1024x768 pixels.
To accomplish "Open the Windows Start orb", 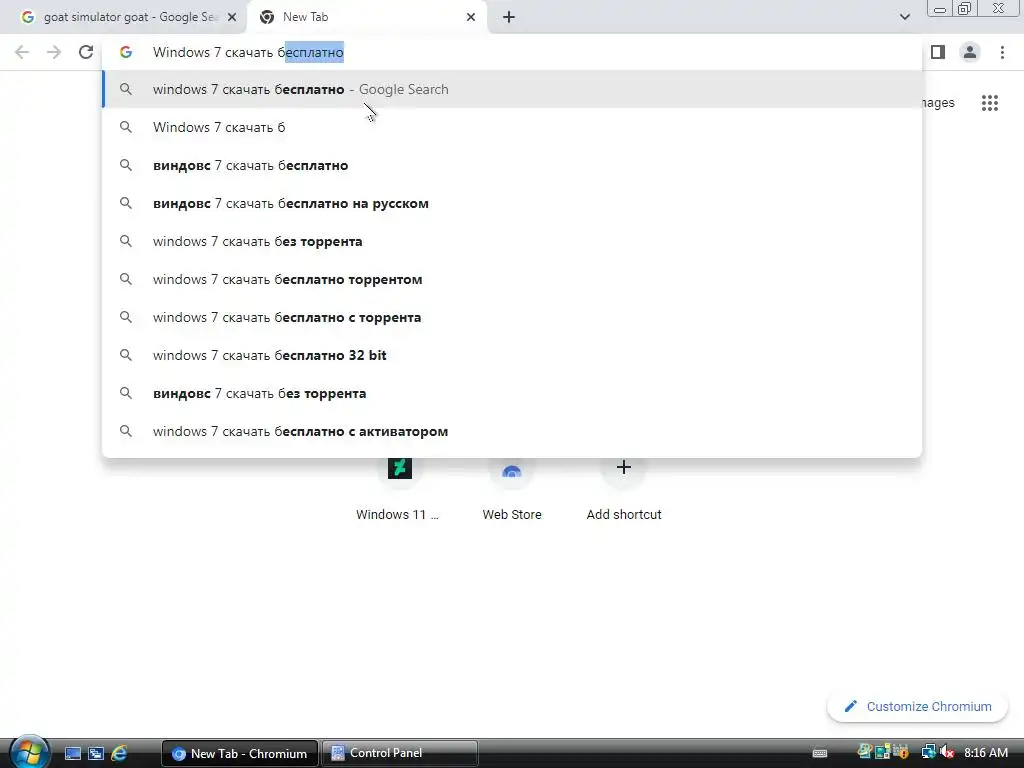I will tap(29, 753).
